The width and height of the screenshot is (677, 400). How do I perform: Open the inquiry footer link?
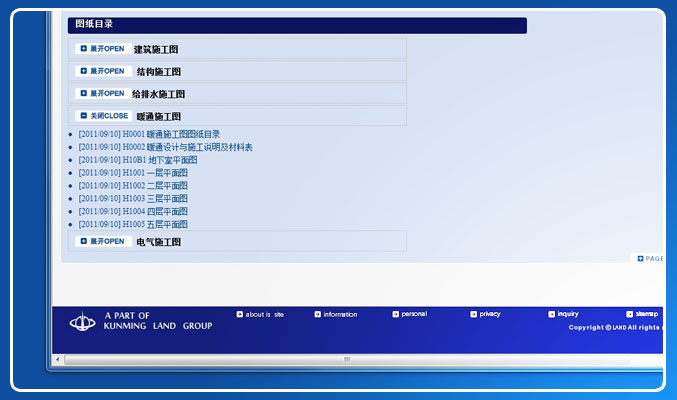[563, 314]
